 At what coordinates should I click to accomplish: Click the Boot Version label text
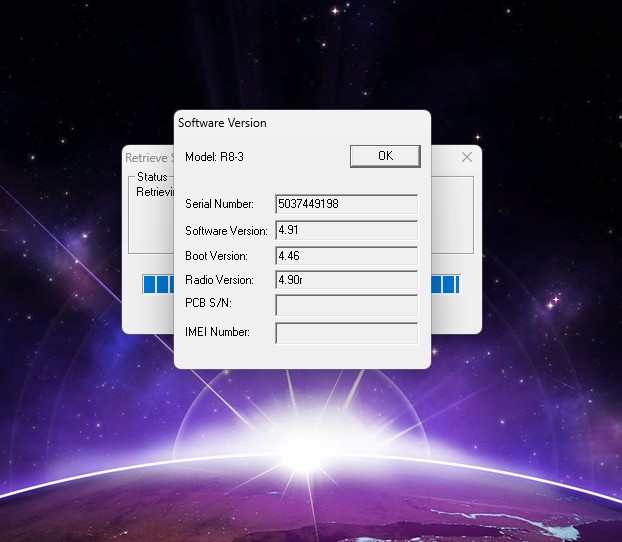(216, 256)
